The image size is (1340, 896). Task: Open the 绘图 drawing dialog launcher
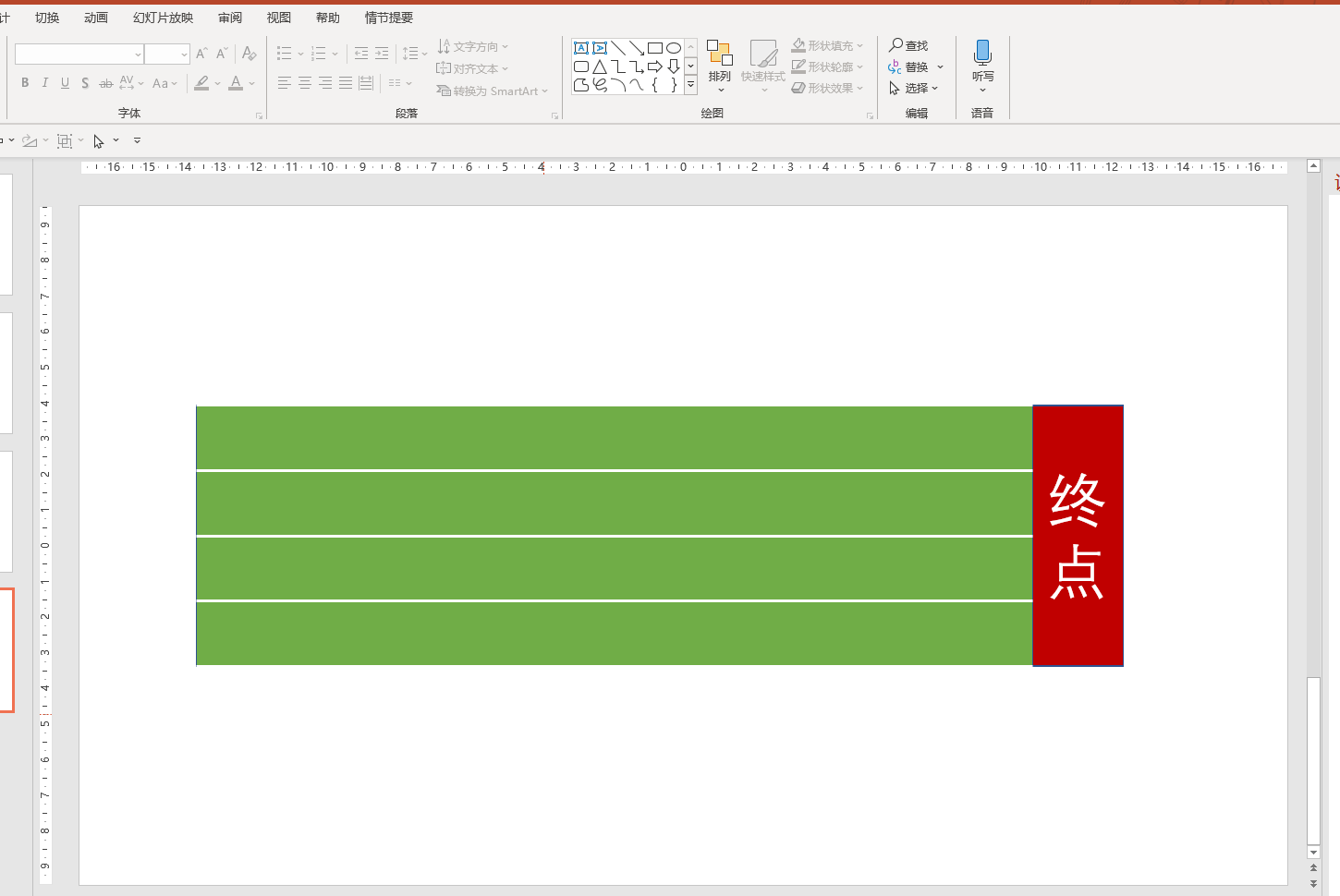click(x=870, y=115)
